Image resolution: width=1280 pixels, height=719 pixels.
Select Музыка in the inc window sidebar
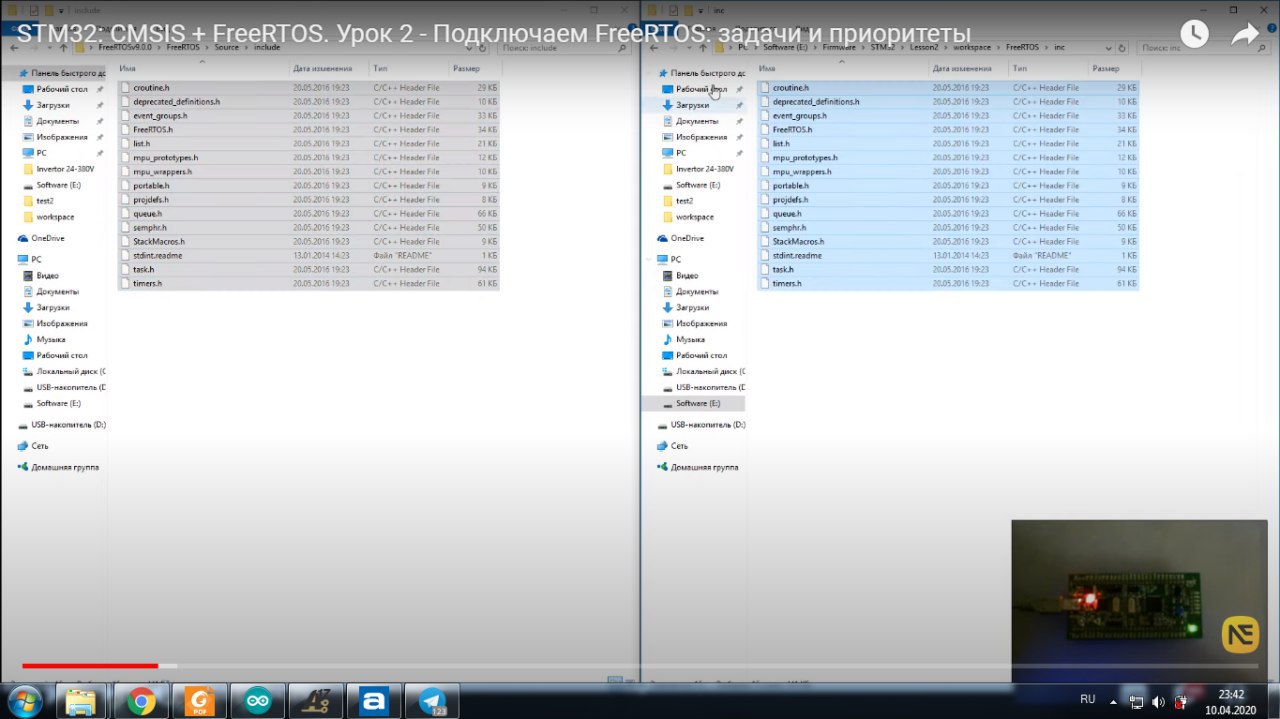[x=690, y=339]
